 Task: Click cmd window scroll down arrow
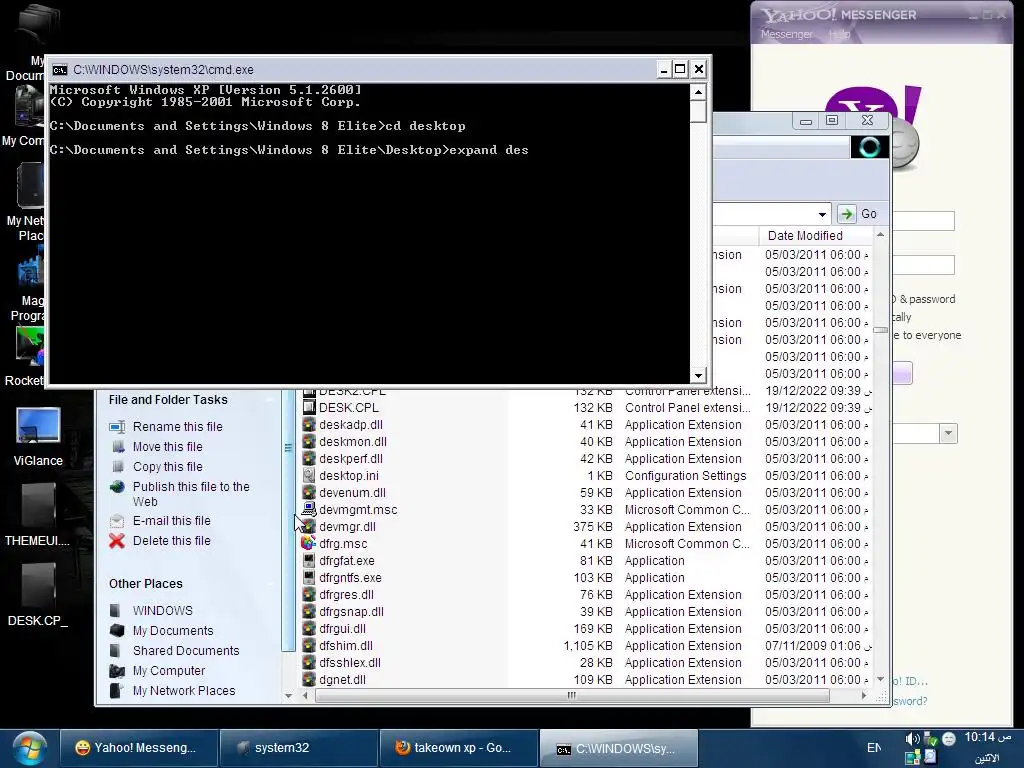698,375
